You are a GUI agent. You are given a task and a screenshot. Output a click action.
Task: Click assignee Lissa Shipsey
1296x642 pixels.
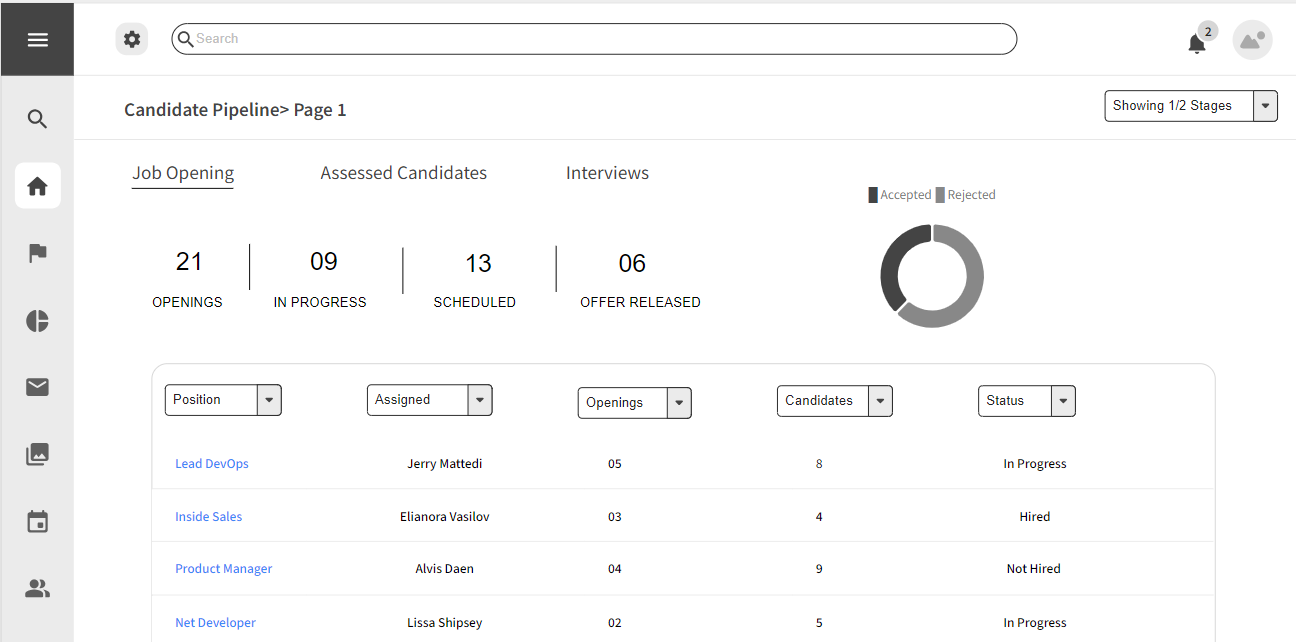click(x=445, y=623)
